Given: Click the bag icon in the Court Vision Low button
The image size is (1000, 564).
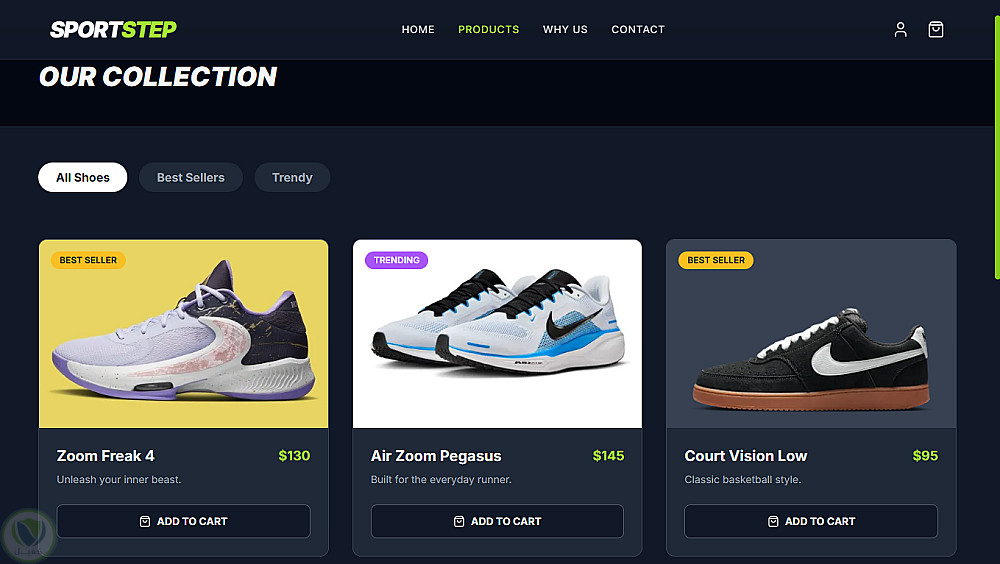Looking at the screenshot, I should tap(773, 521).
